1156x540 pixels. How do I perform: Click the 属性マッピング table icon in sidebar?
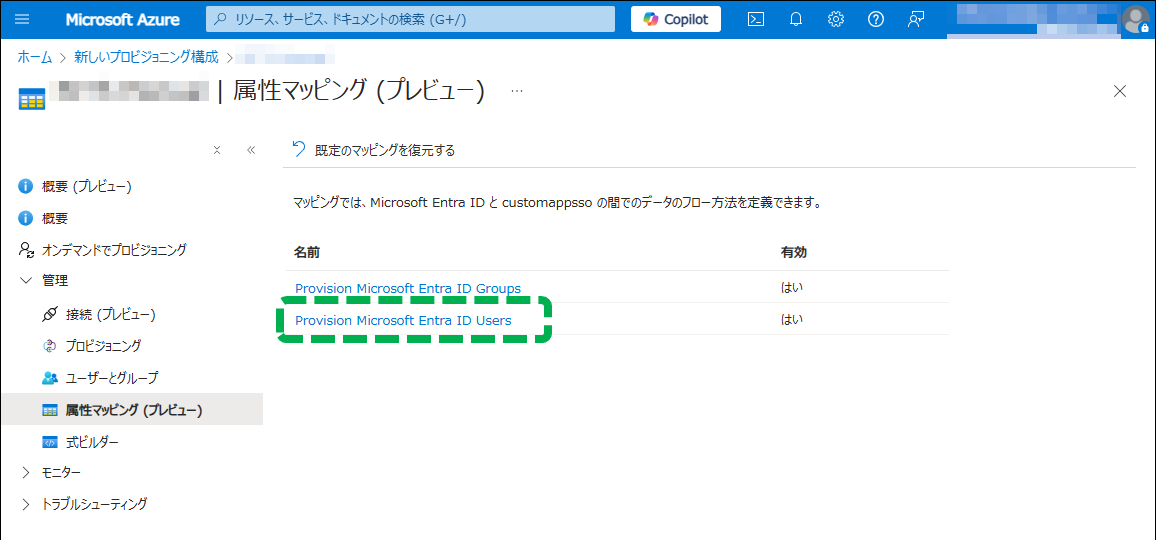(x=49, y=410)
